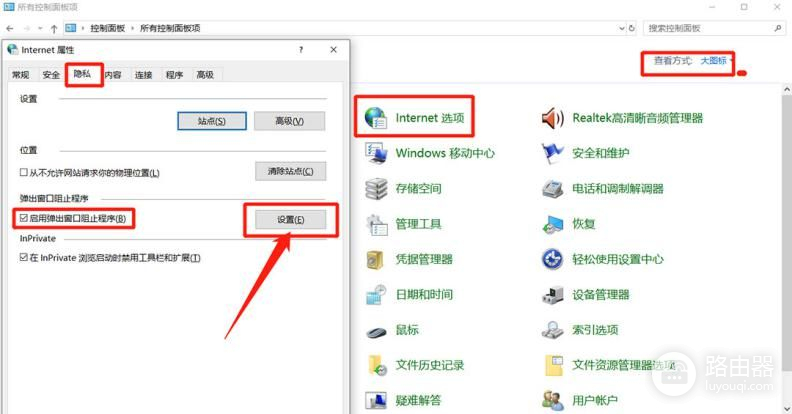Switch to the 高级 tab
The height and width of the screenshot is (414, 792).
click(205, 75)
